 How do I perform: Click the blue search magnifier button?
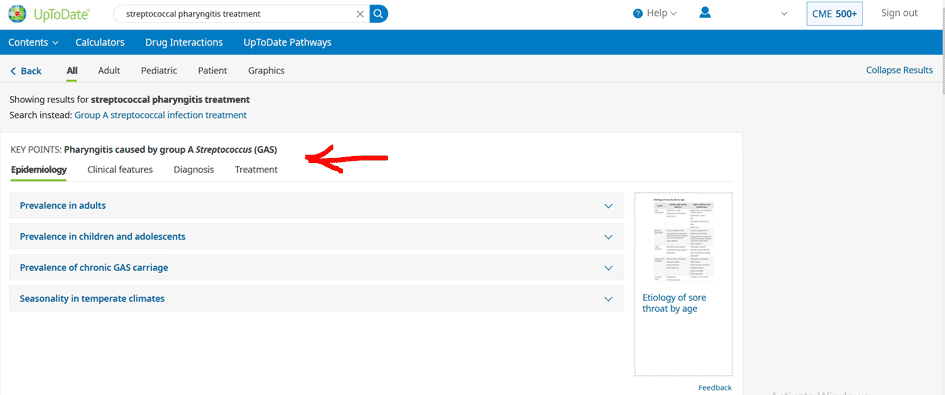pyautogui.click(x=378, y=13)
